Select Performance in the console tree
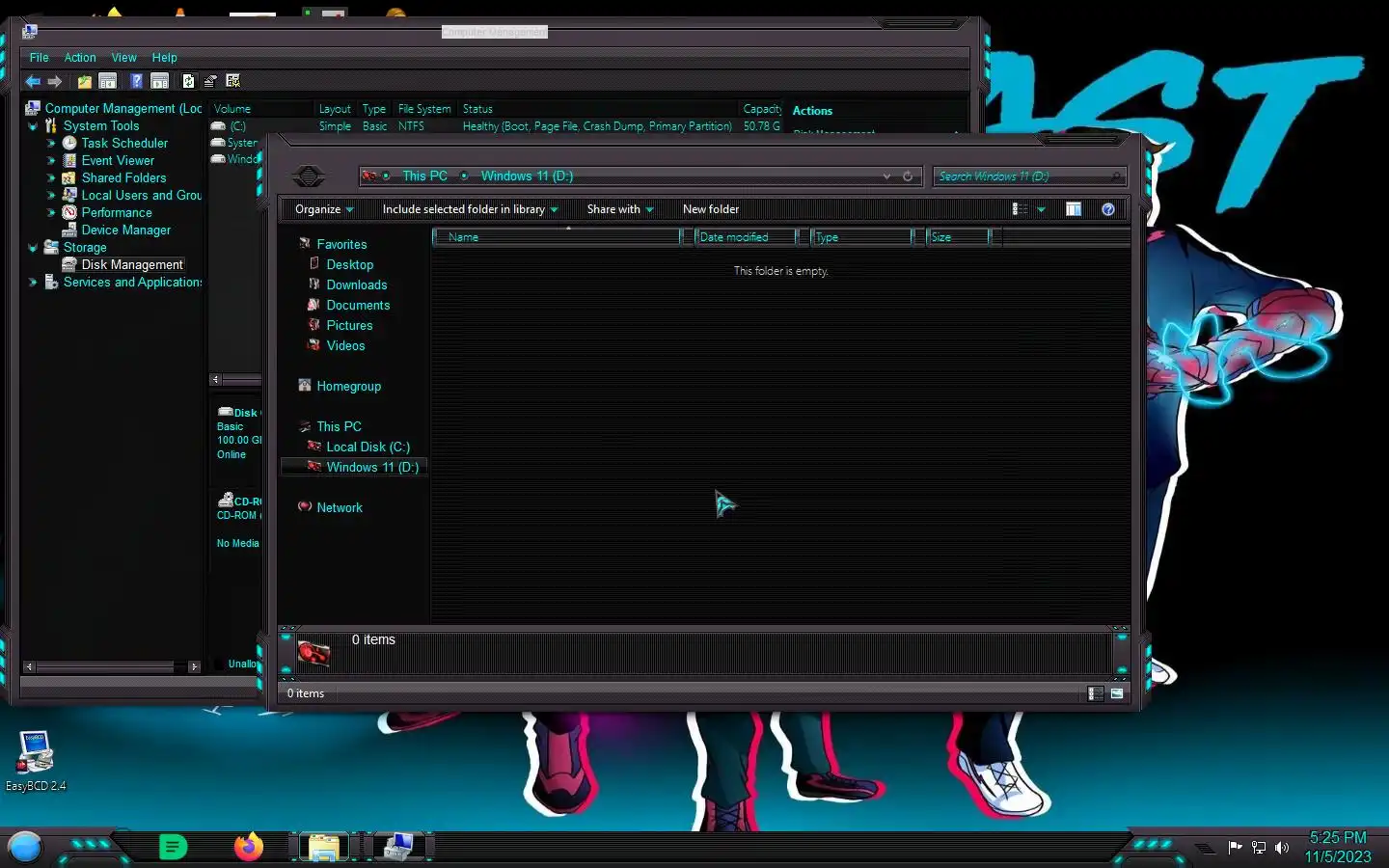The image size is (1389, 868). (117, 212)
